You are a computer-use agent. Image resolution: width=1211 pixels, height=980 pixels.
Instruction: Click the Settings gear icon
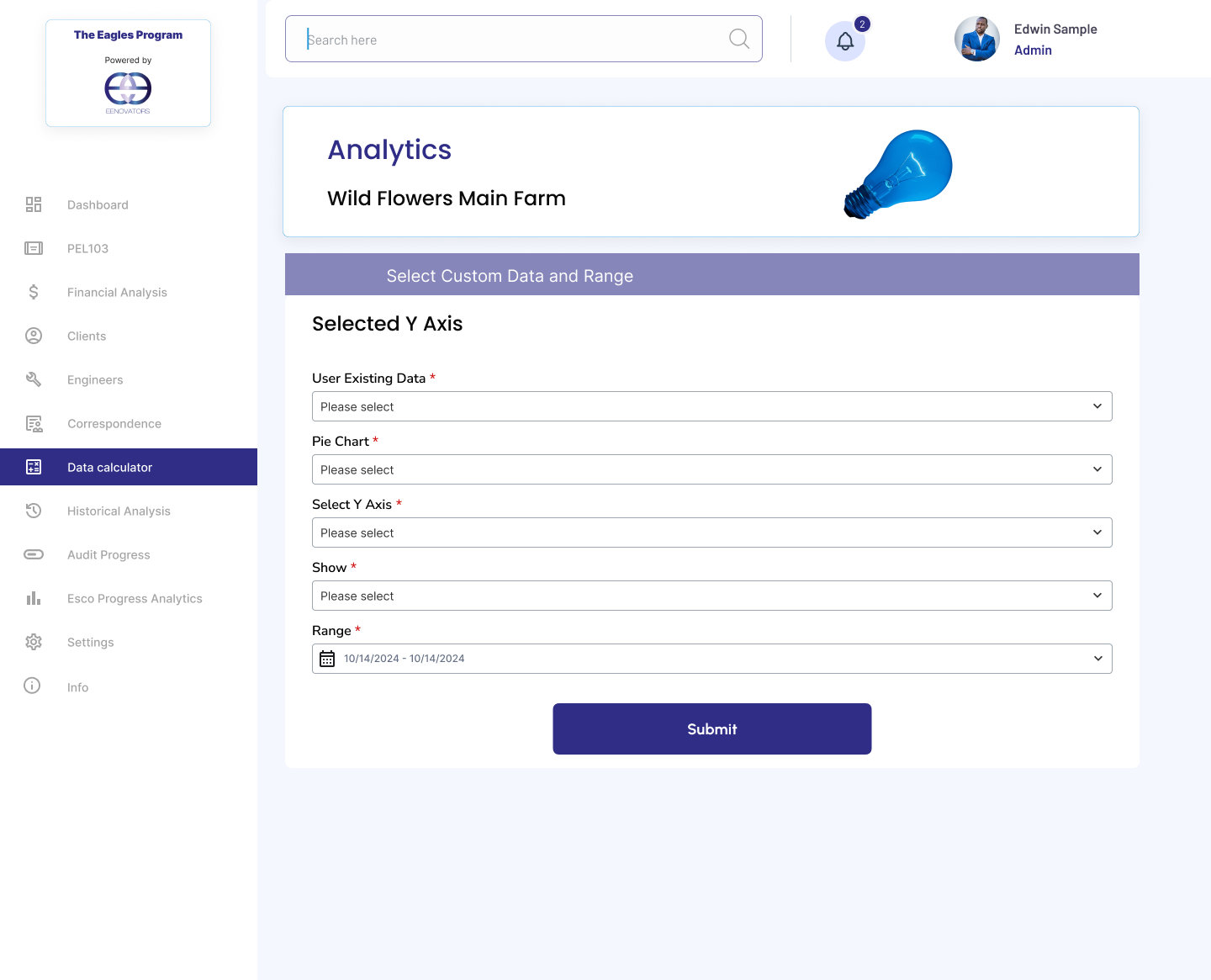click(x=34, y=642)
